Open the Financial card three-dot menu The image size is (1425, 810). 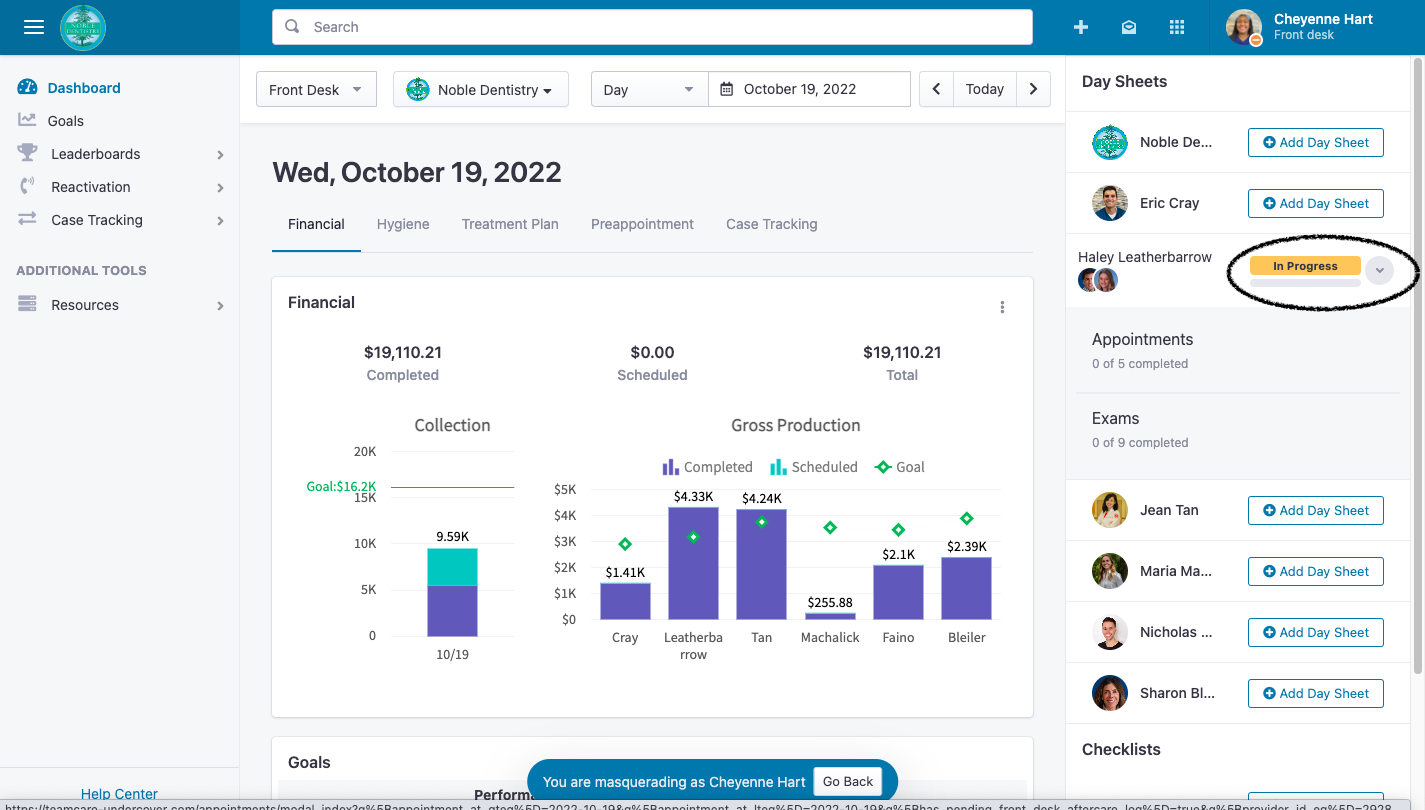click(1002, 307)
